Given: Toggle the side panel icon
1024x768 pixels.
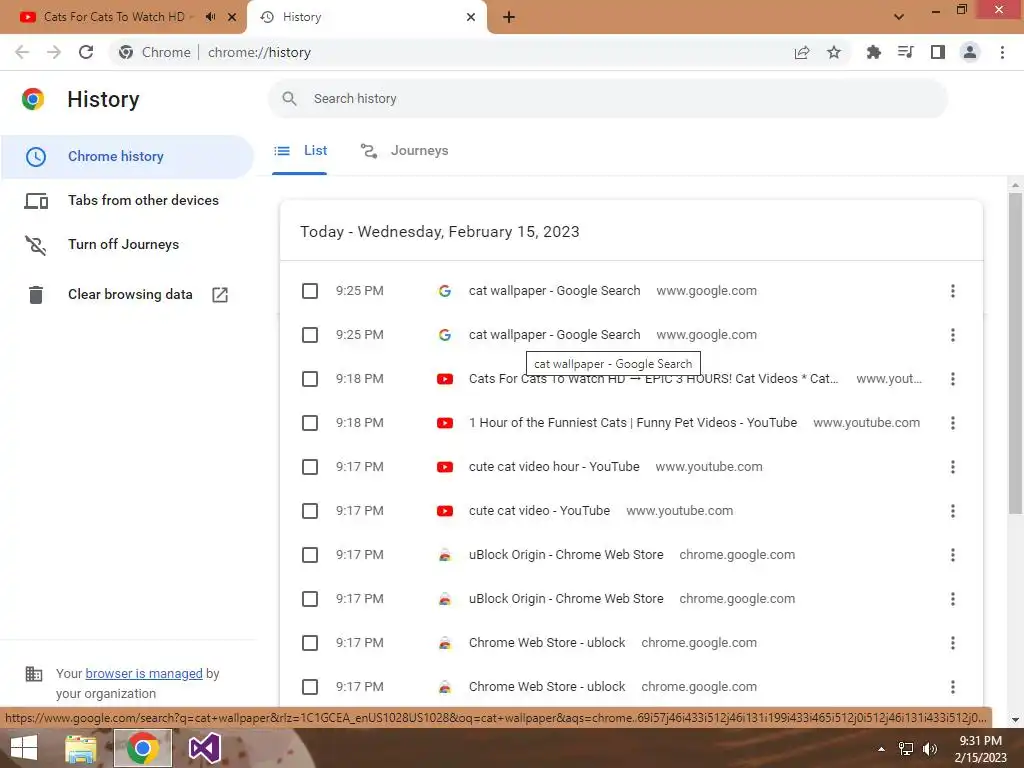Looking at the screenshot, I should pos(938,52).
